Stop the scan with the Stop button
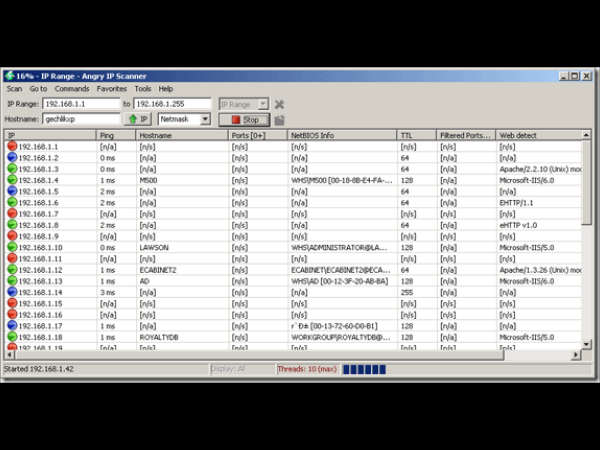The width and height of the screenshot is (600, 450). point(244,120)
